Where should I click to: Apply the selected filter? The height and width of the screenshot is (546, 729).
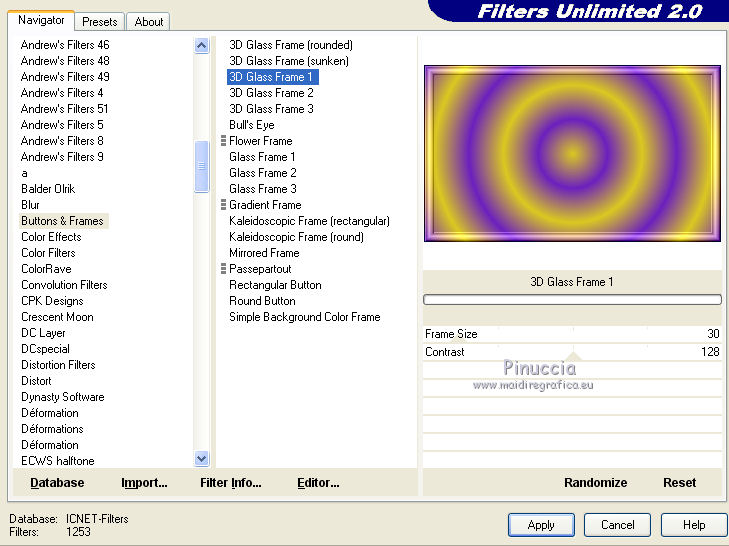(541, 525)
